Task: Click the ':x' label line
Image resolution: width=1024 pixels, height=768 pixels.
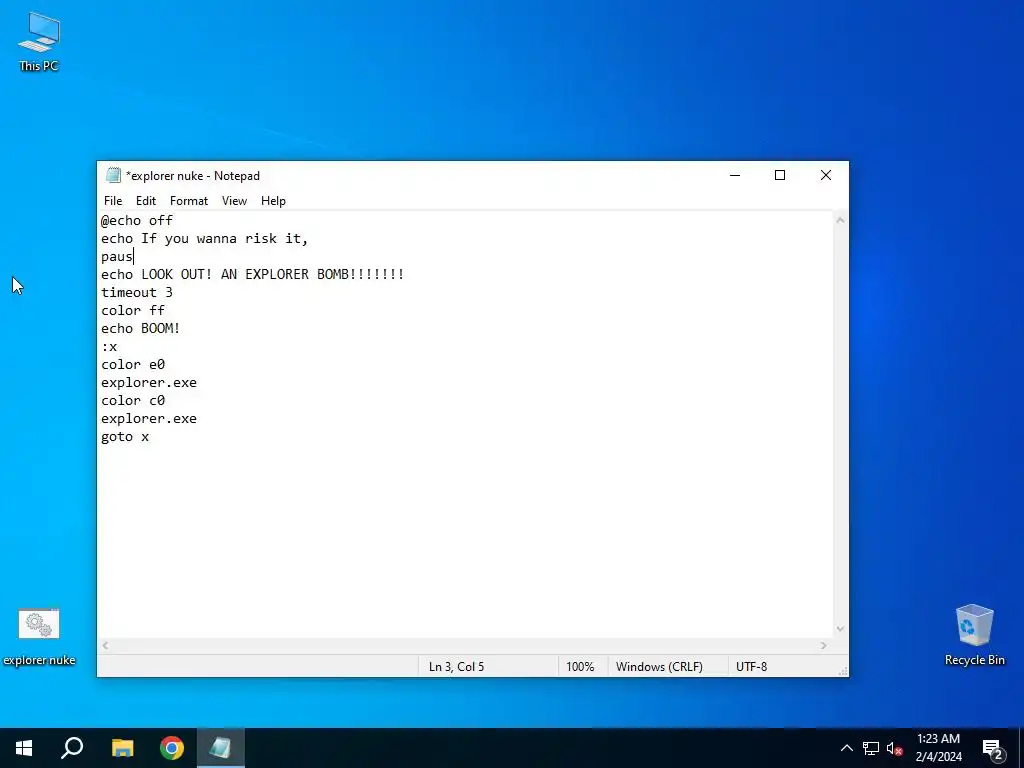Action: point(109,347)
